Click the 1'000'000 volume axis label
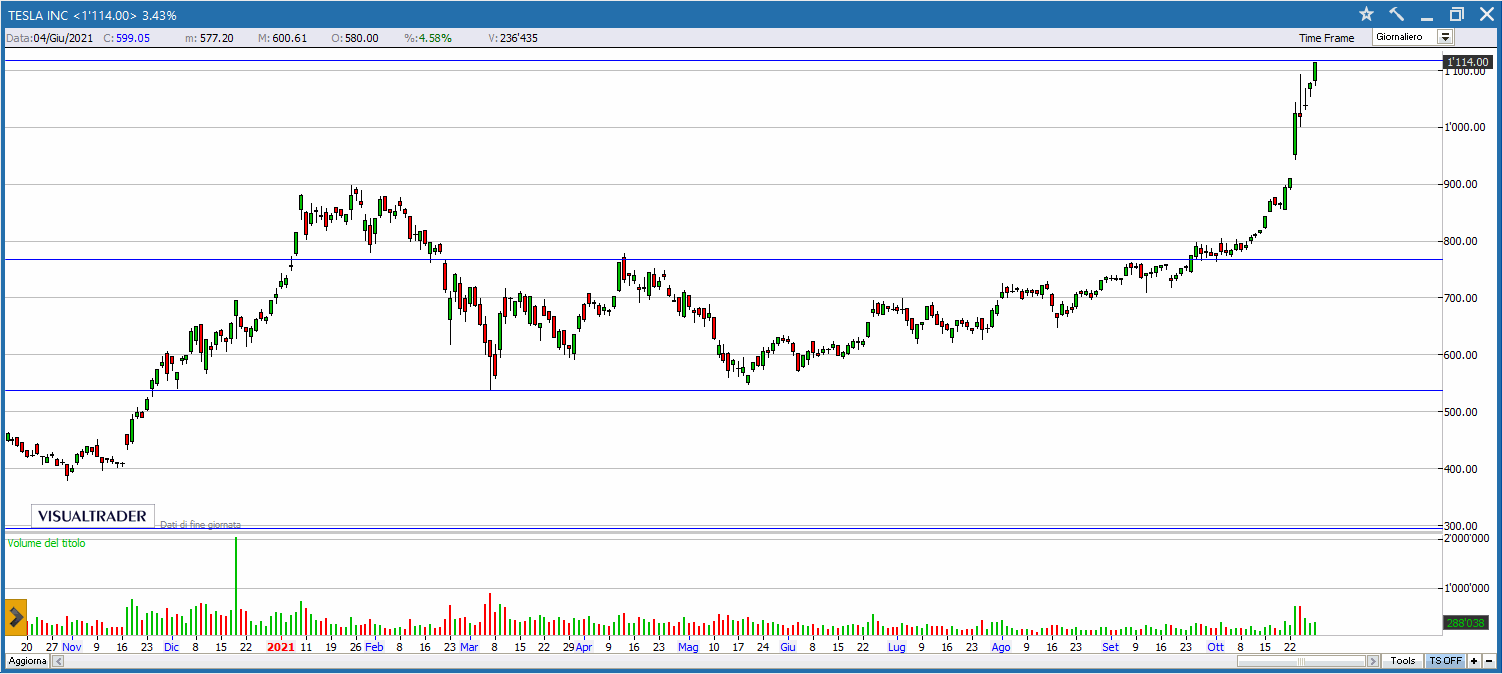This screenshot has height=674, width=1502. [1466, 588]
